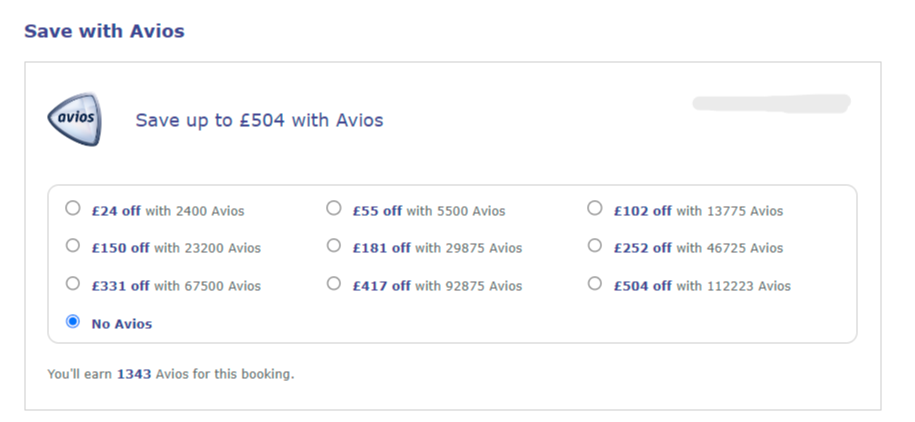Image resolution: width=915 pixels, height=422 pixels.
Task: Click the 1343 Avios earned text
Action: tap(134, 374)
